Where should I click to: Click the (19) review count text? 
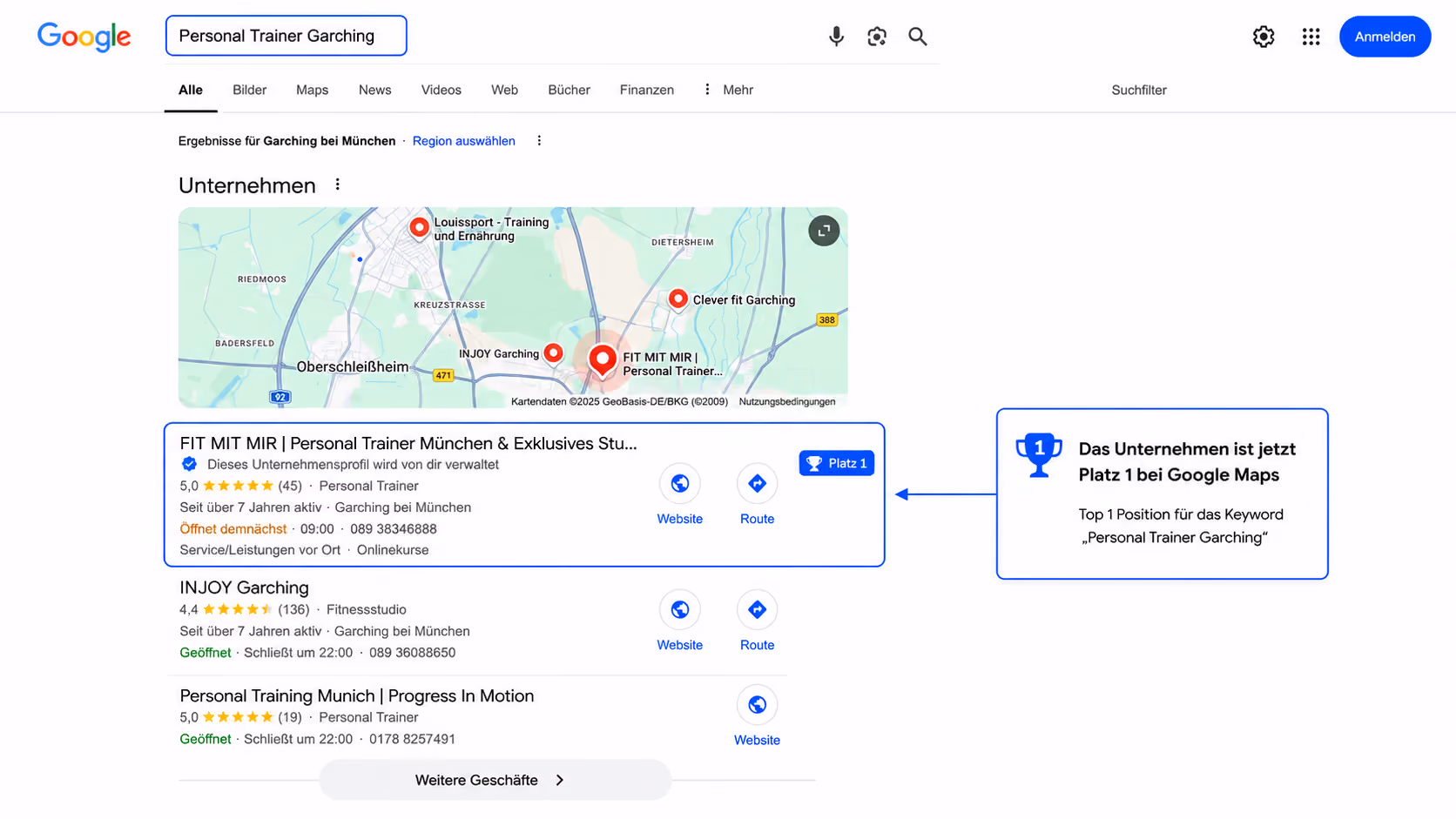tap(290, 717)
